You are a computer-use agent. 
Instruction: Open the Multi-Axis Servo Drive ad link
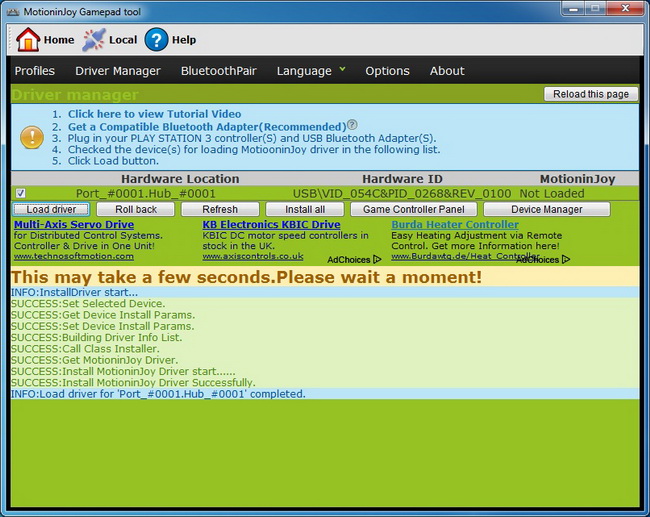point(74,225)
